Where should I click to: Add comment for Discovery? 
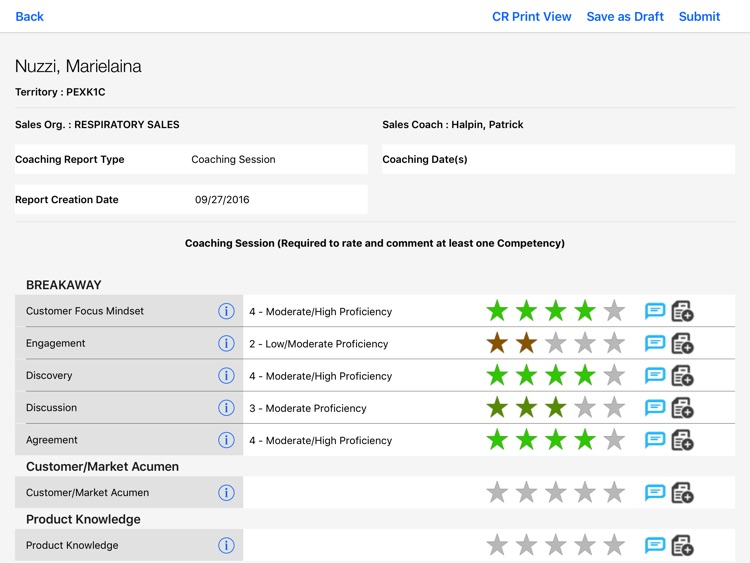coord(655,375)
